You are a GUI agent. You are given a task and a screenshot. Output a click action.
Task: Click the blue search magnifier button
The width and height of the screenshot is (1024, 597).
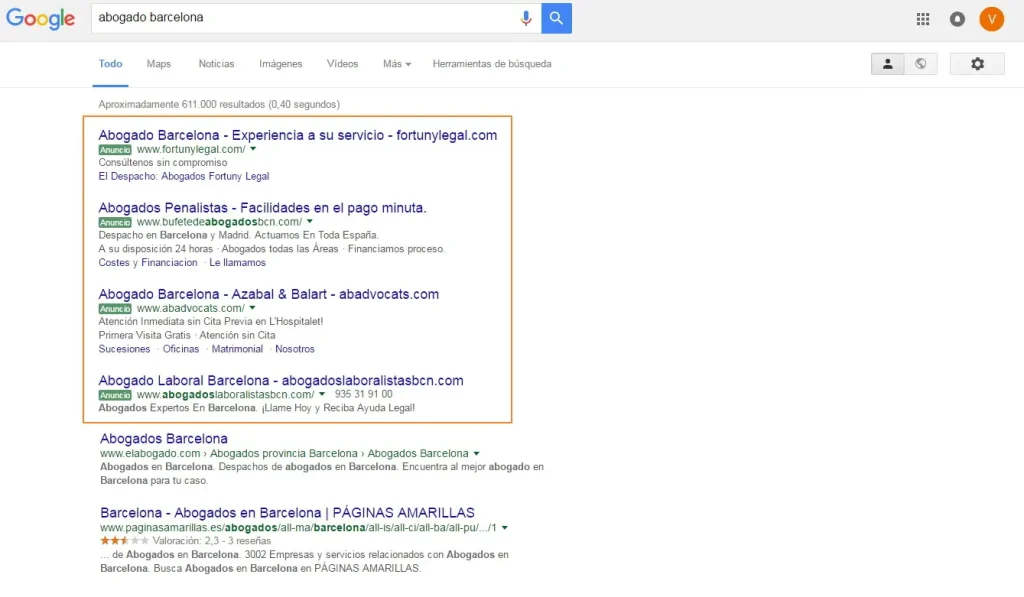tap(556, 18)
